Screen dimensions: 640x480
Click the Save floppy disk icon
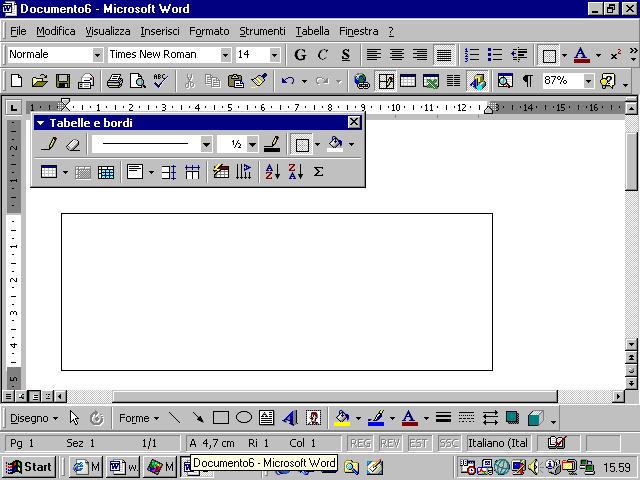coord(62,81)
